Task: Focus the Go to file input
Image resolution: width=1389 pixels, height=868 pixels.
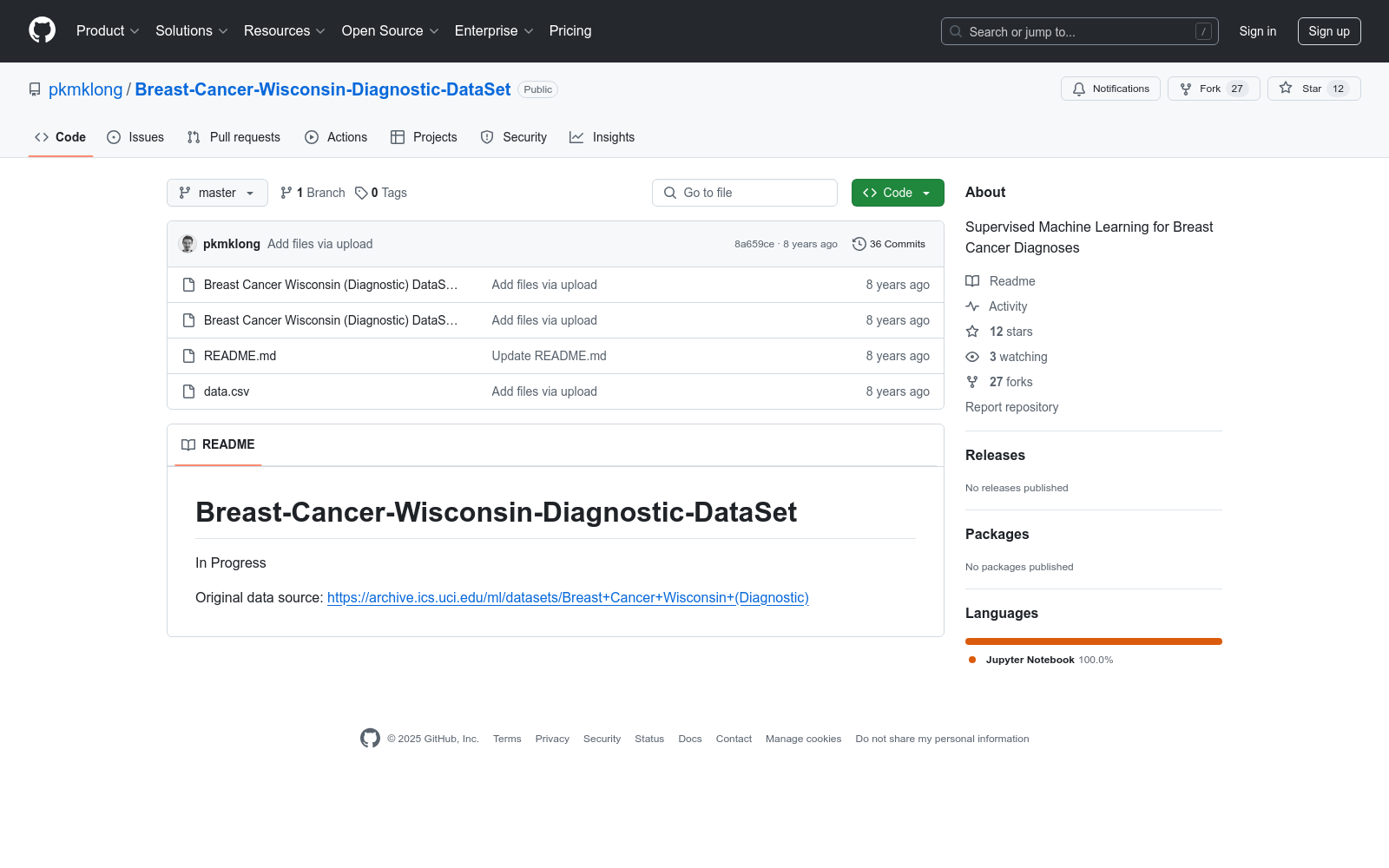Action: (745, 193)
